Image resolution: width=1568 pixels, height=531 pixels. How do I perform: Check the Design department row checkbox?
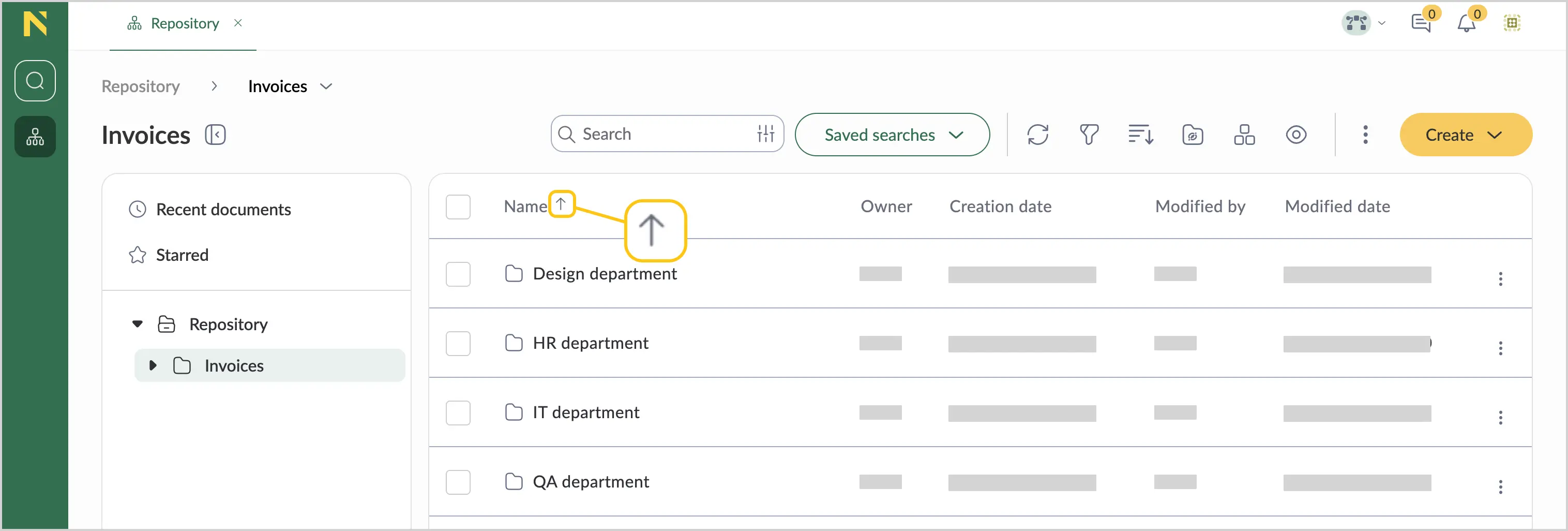[x=458, y=274]
